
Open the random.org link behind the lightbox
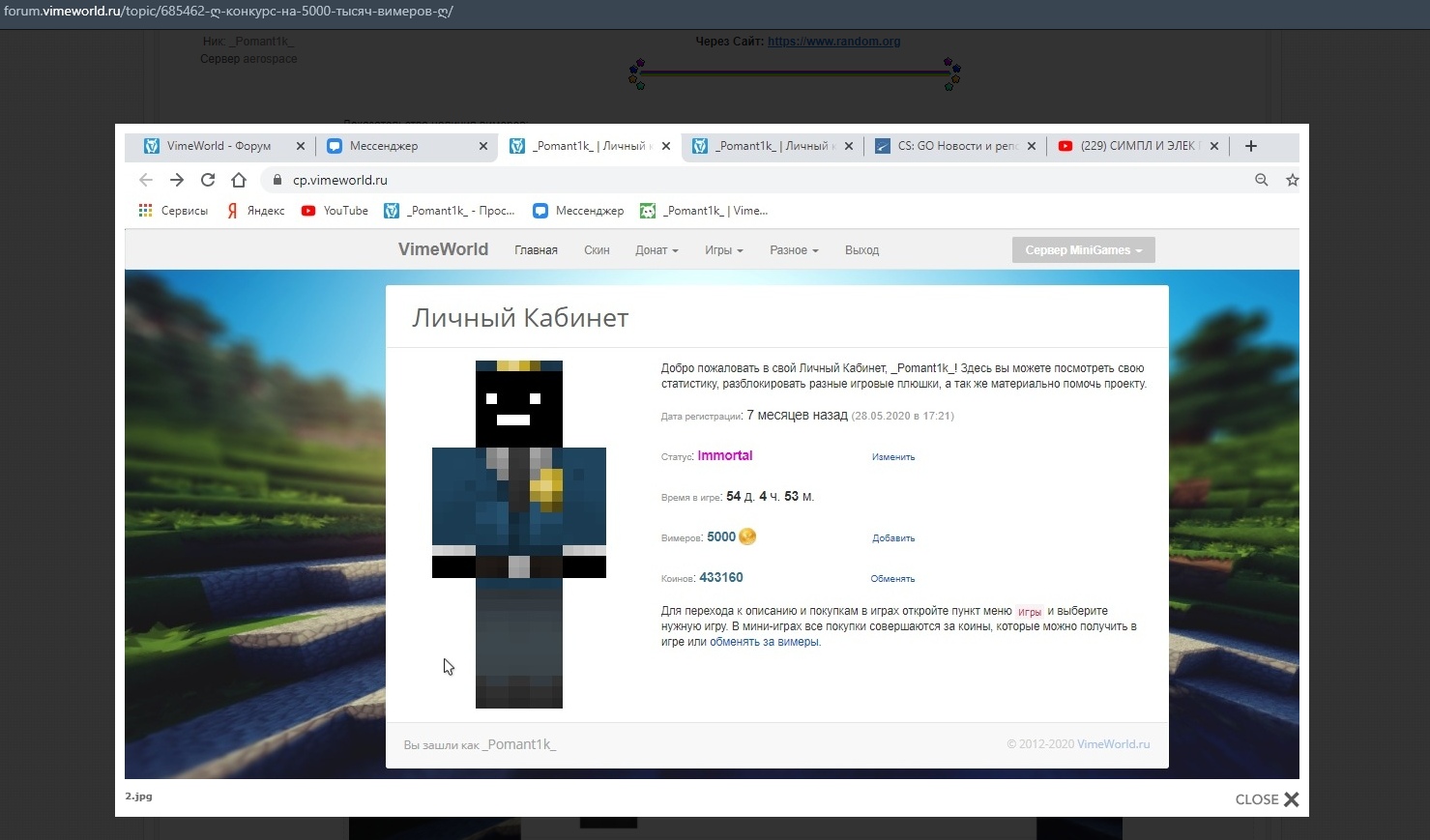click(833, 42)
